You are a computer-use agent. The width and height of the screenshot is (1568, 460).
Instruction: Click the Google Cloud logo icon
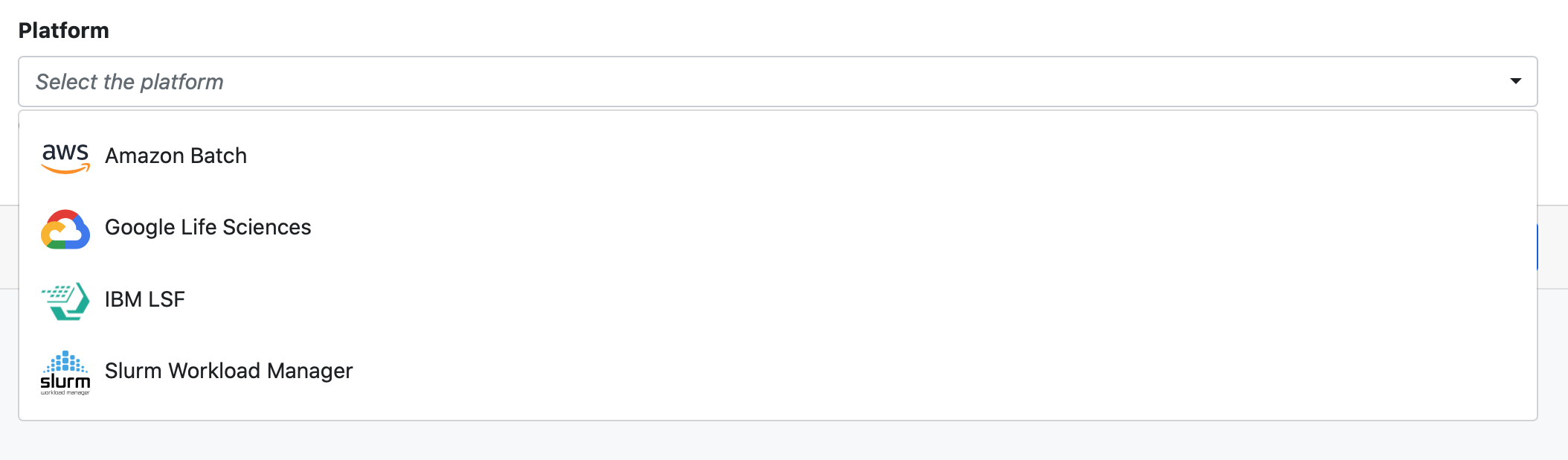click(x=65, y=229)
